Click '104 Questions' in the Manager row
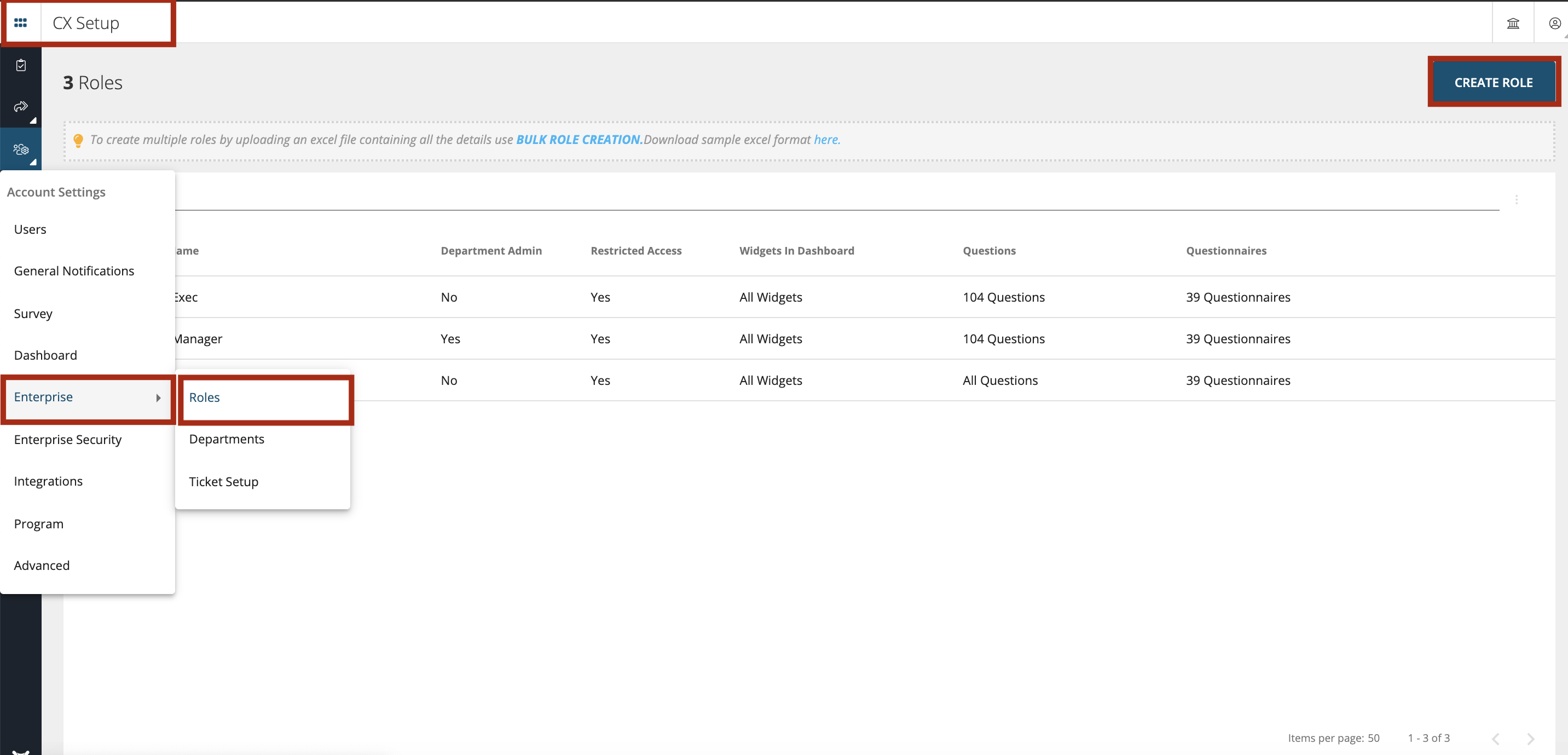The image size is (1568, 755). pyautogui.click(x=1003, y=339)
